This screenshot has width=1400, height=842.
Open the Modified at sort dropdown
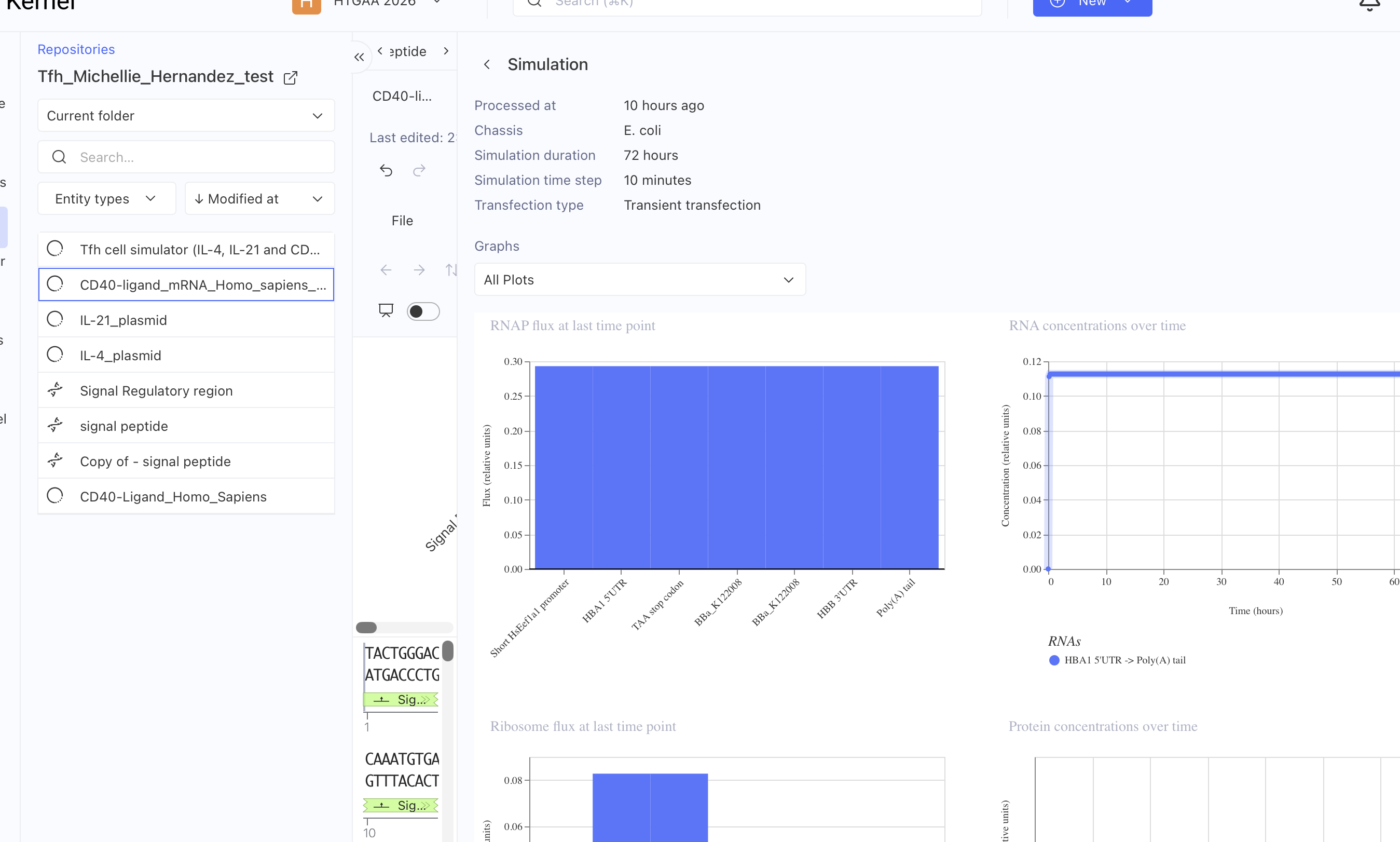(259, 199)
